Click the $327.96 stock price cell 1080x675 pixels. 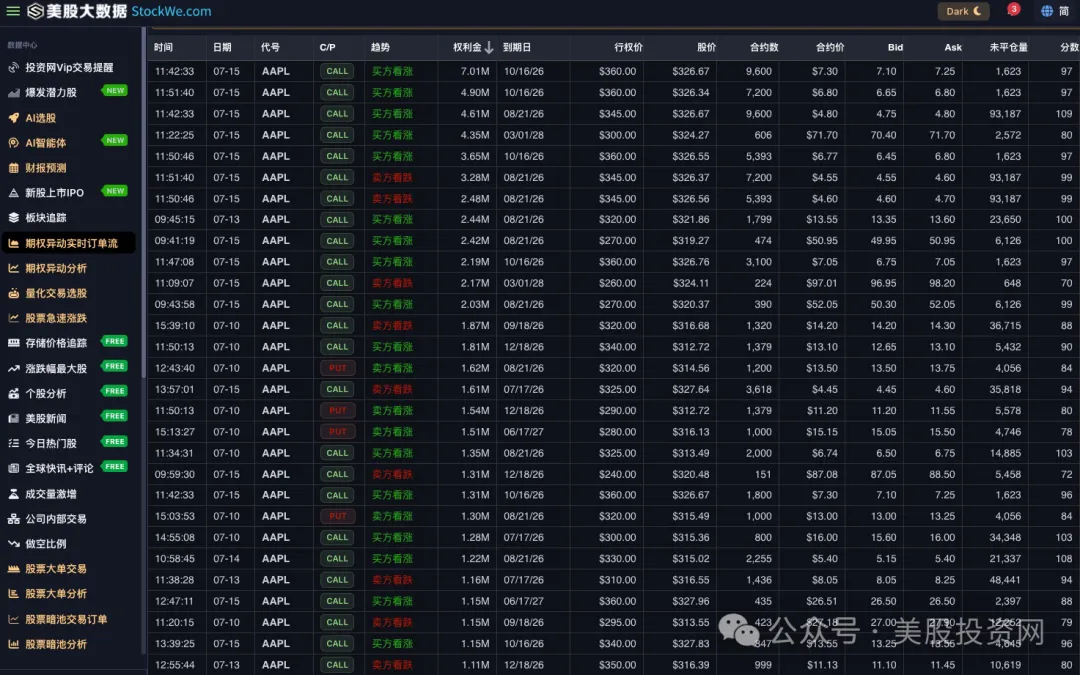click(691, 601)
